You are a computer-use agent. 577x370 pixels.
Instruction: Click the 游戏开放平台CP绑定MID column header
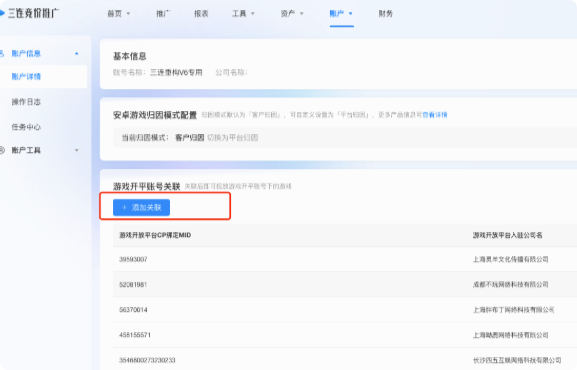tap(155, 235)
